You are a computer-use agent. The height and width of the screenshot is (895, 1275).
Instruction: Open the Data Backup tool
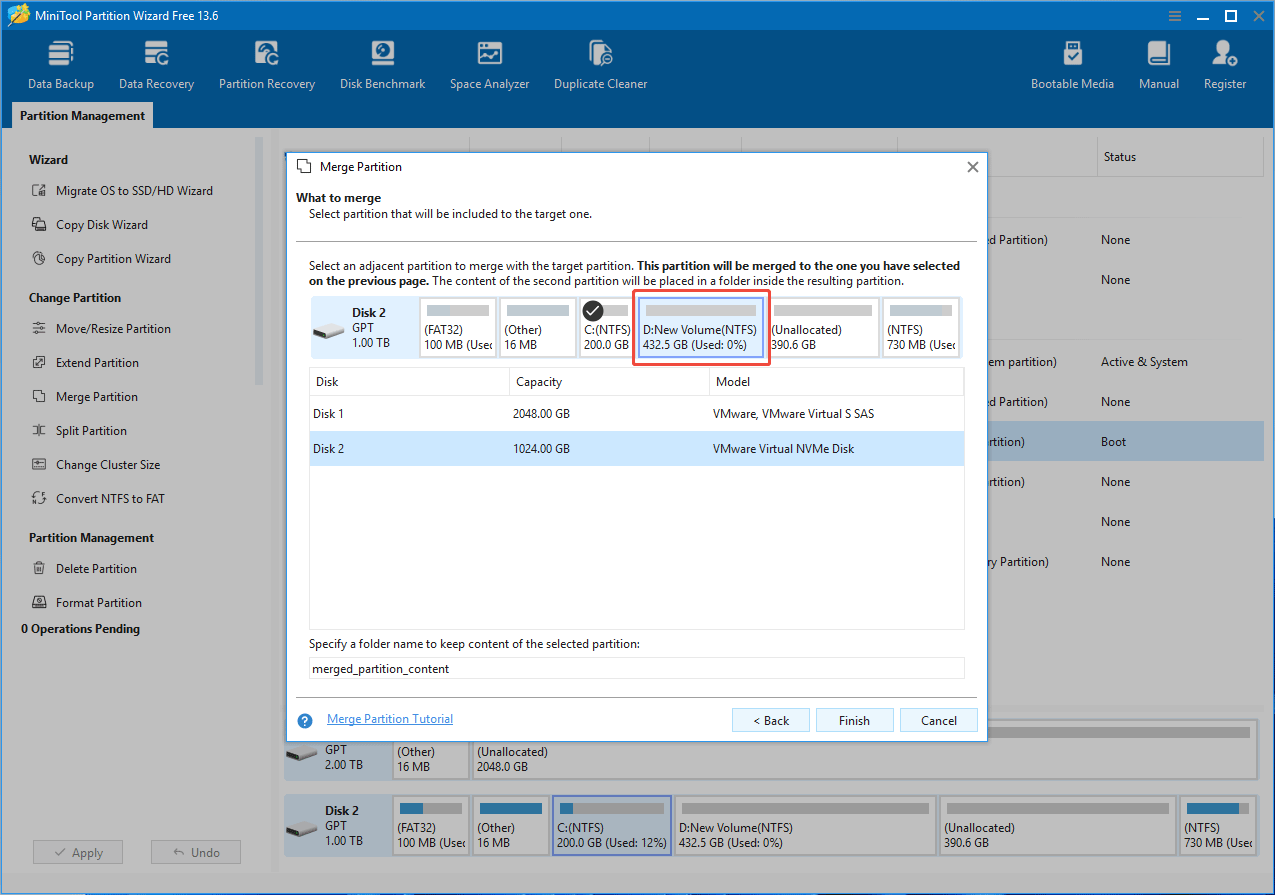click(61, 65)
